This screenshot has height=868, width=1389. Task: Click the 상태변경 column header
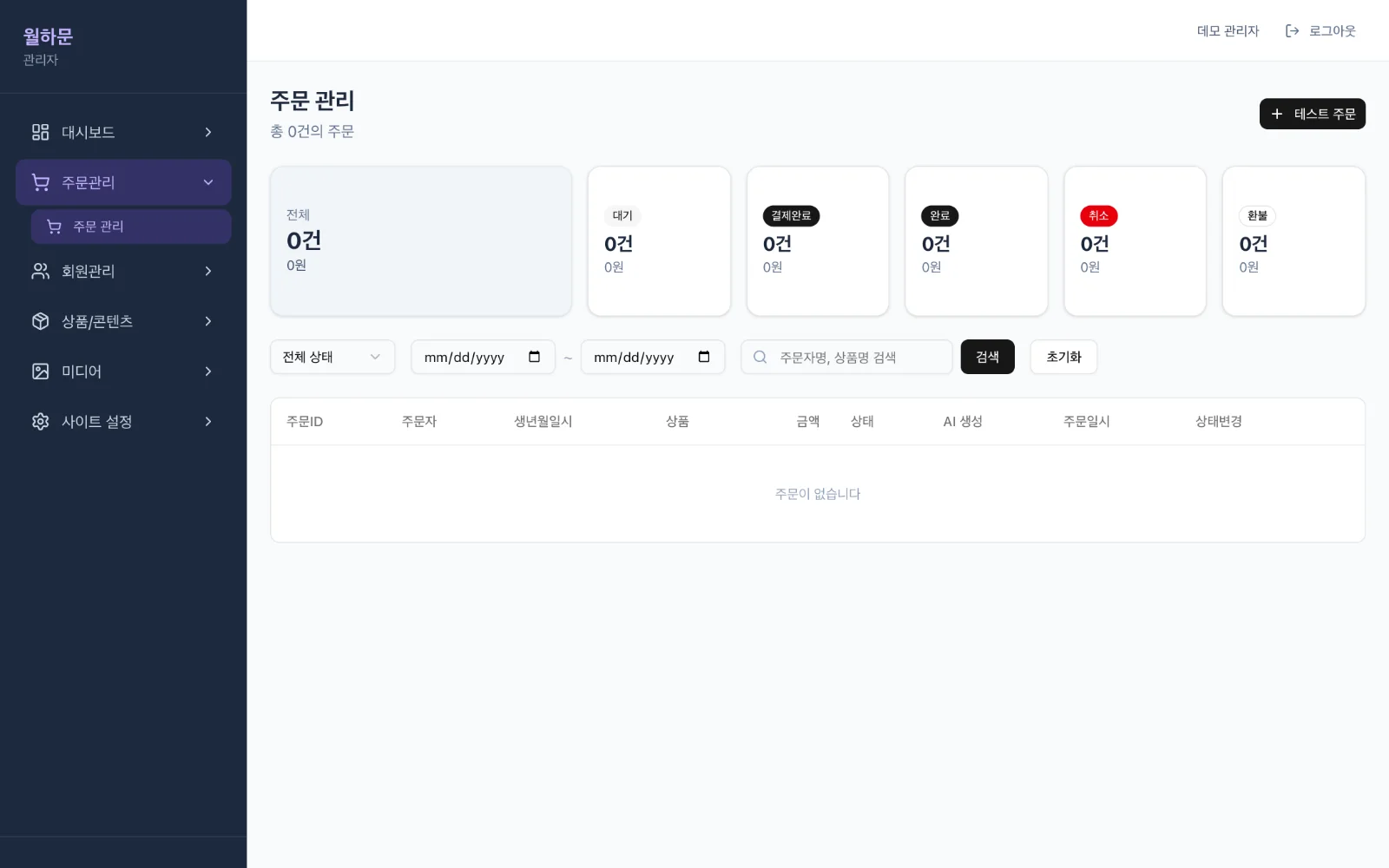1219,422
